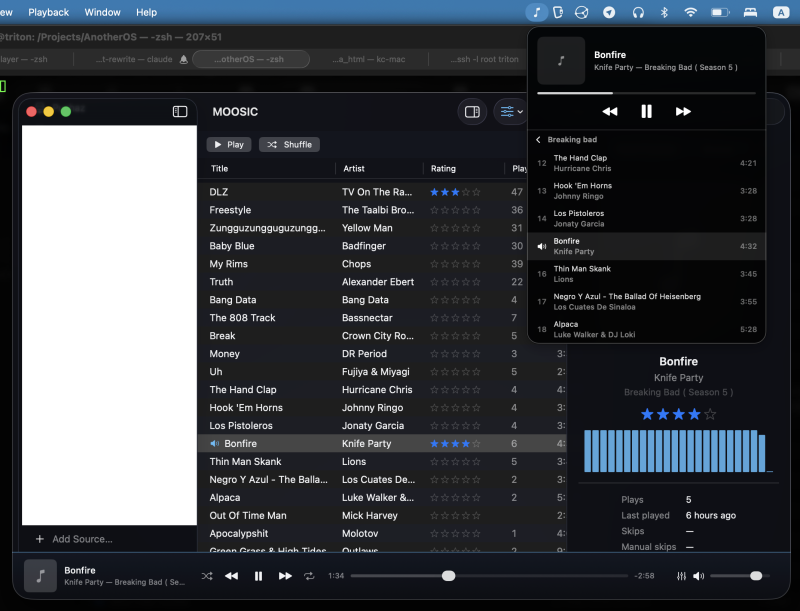Skip to next track in bottom bar
Viewport: 800px width, 611px height.
[285, 576]
